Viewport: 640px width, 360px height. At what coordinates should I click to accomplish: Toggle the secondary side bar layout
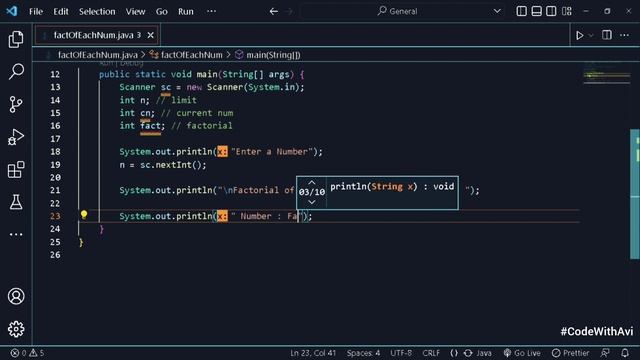click(551, 11)
